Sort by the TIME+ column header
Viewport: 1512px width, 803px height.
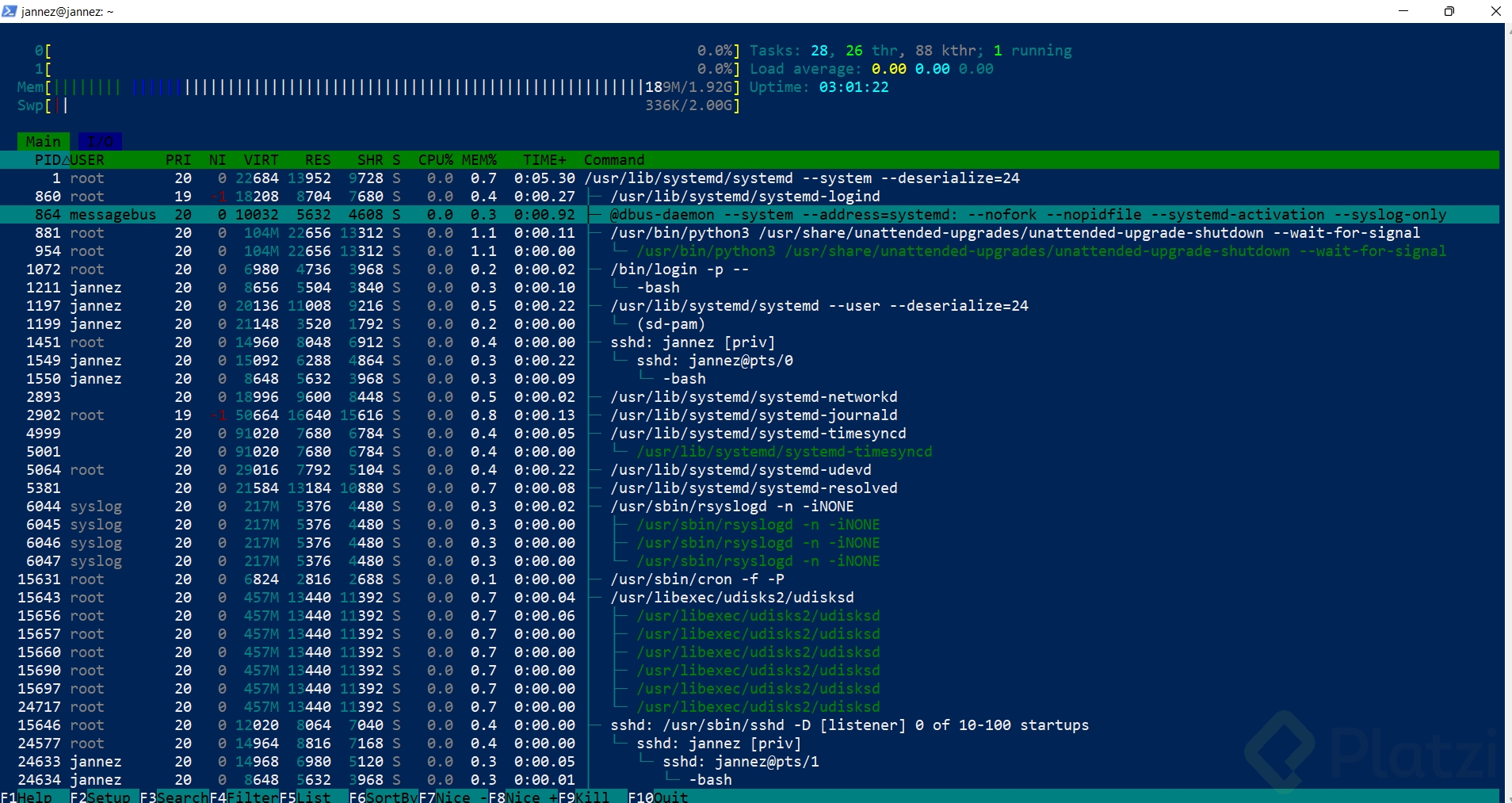pyautogui.click(x=545, y=160)
